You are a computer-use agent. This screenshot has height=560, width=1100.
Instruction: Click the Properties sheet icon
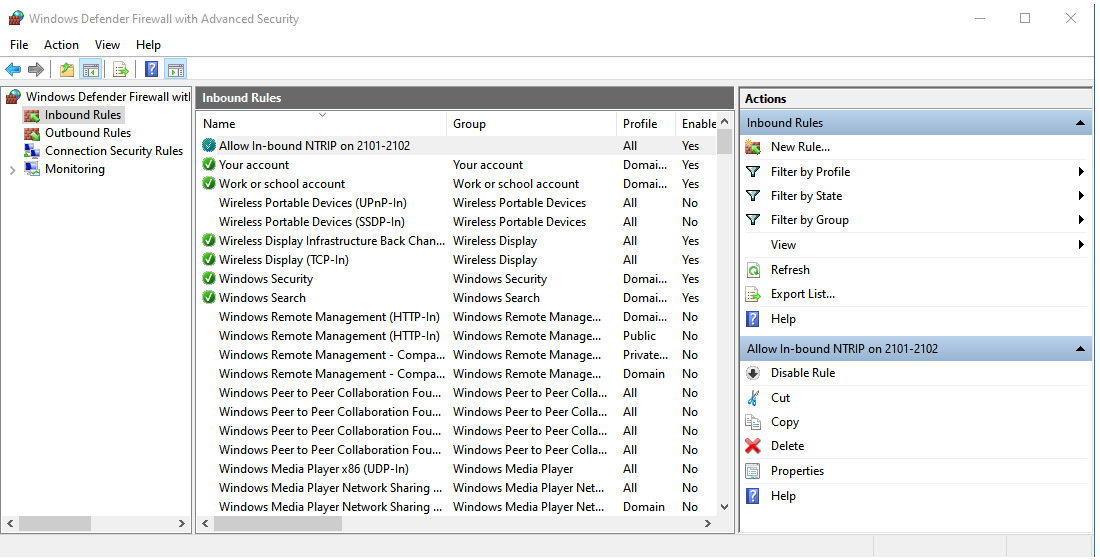(753, 471)
